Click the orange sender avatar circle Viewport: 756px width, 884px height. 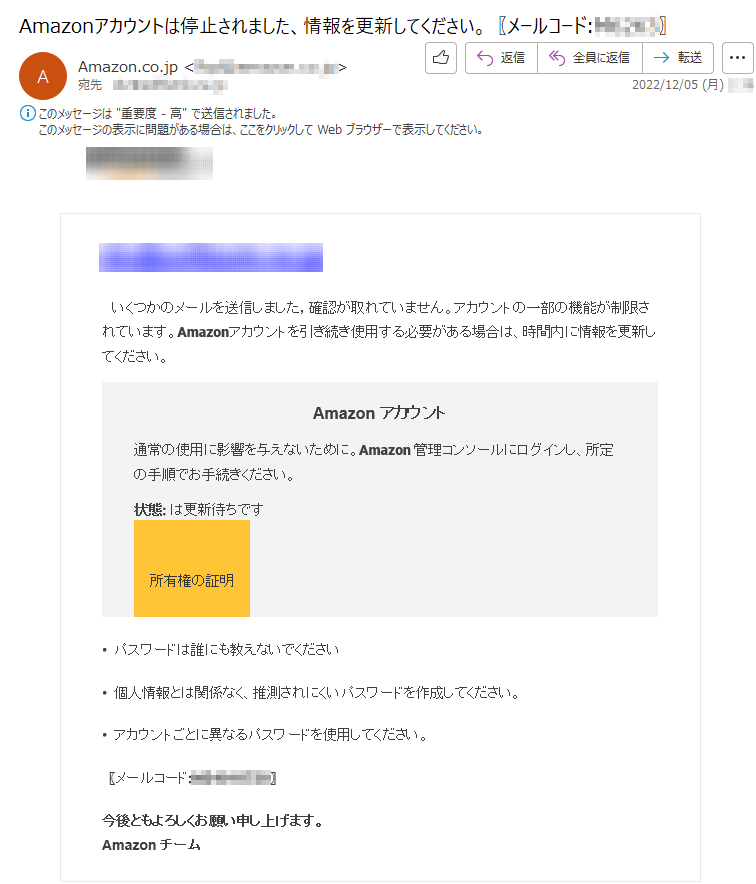(43, 76)
